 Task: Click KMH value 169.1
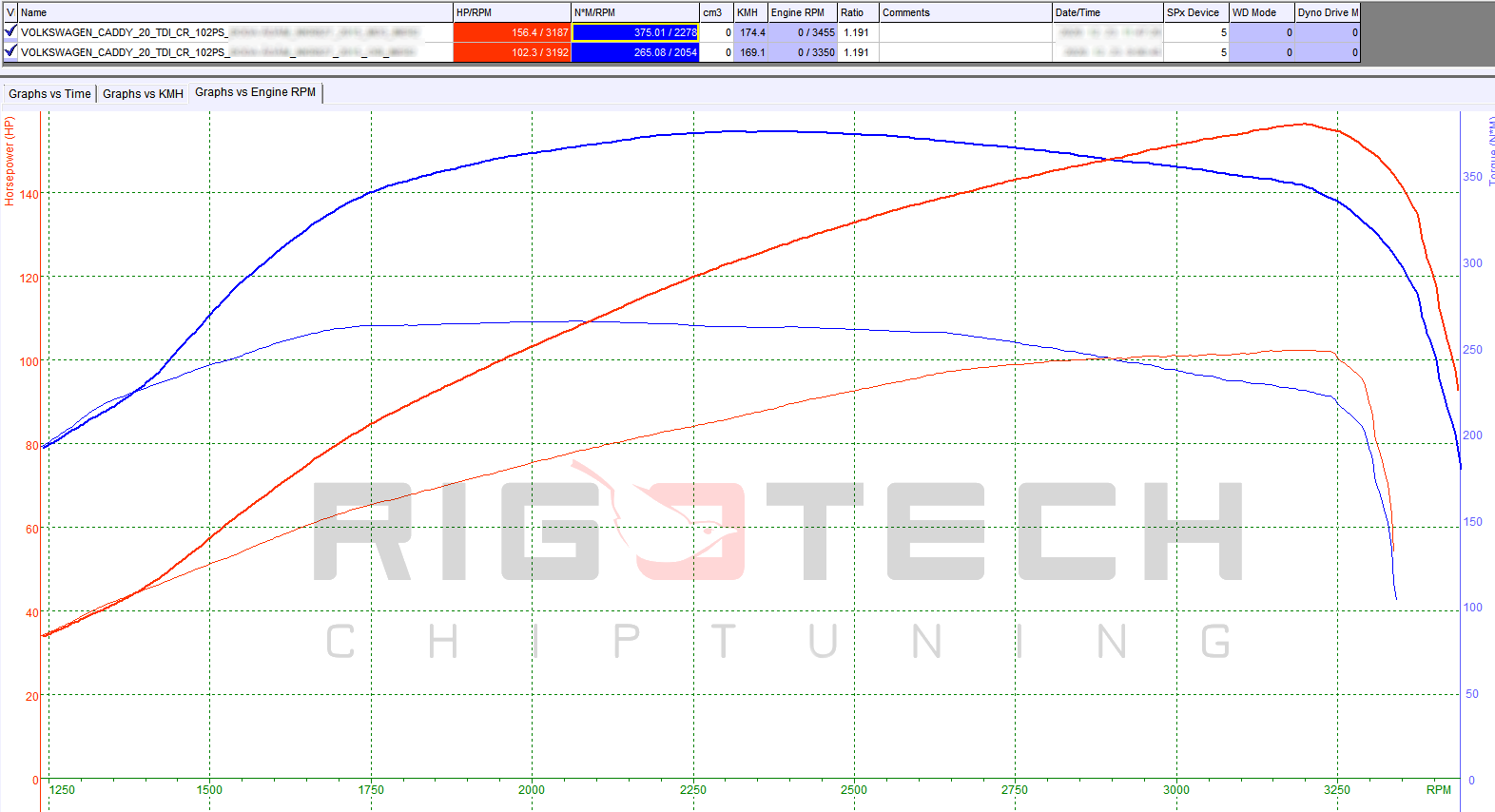[x=751, y=52]
